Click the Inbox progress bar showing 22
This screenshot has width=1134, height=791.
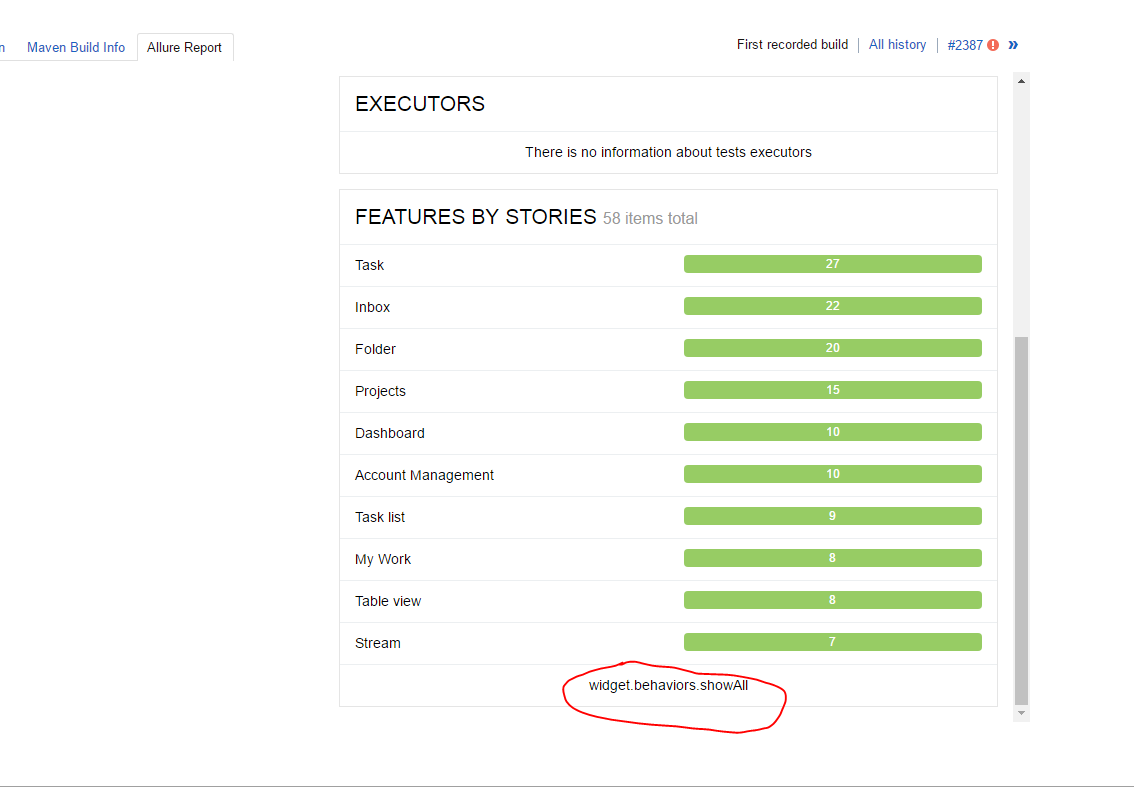click(x=832, y=305)
